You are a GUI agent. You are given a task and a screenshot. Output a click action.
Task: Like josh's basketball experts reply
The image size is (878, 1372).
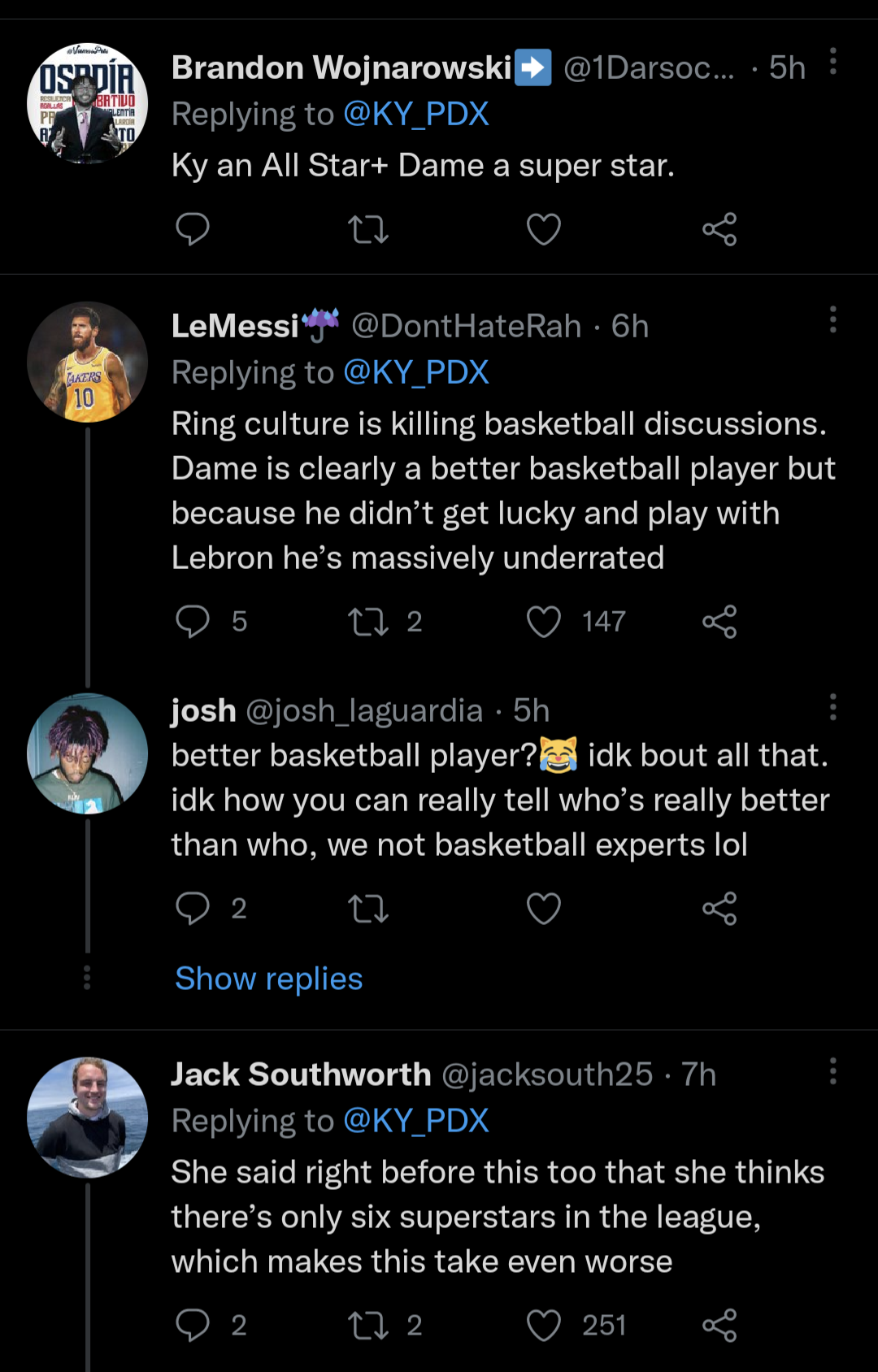543,909
